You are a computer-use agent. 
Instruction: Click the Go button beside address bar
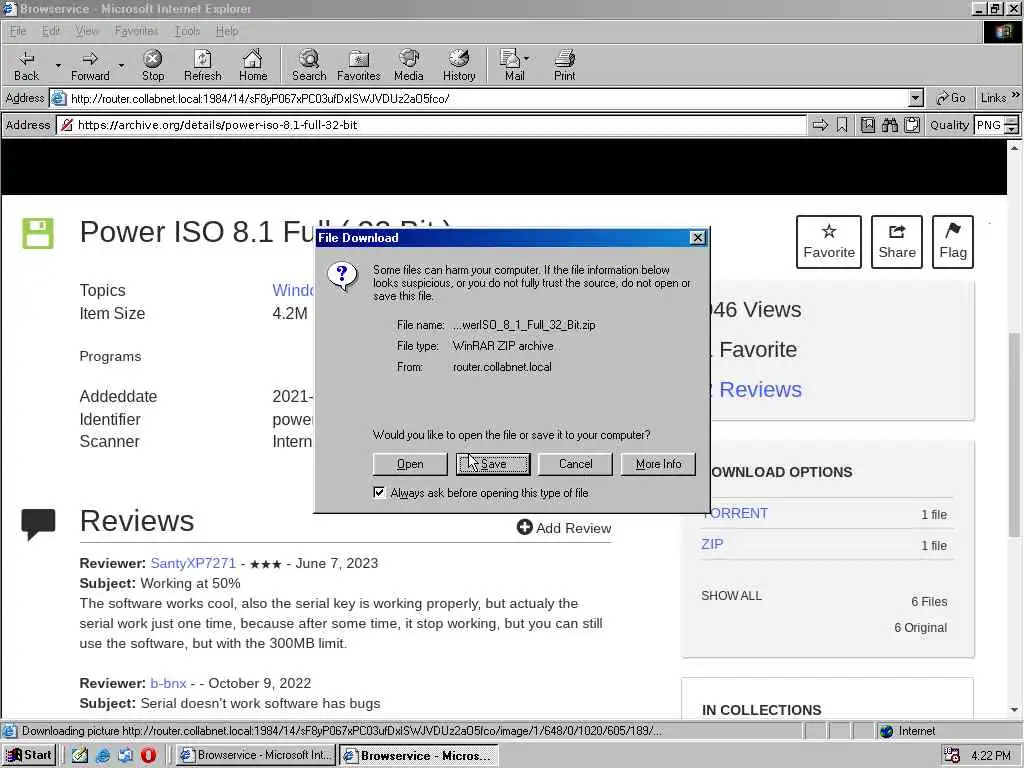click(951, 98)
